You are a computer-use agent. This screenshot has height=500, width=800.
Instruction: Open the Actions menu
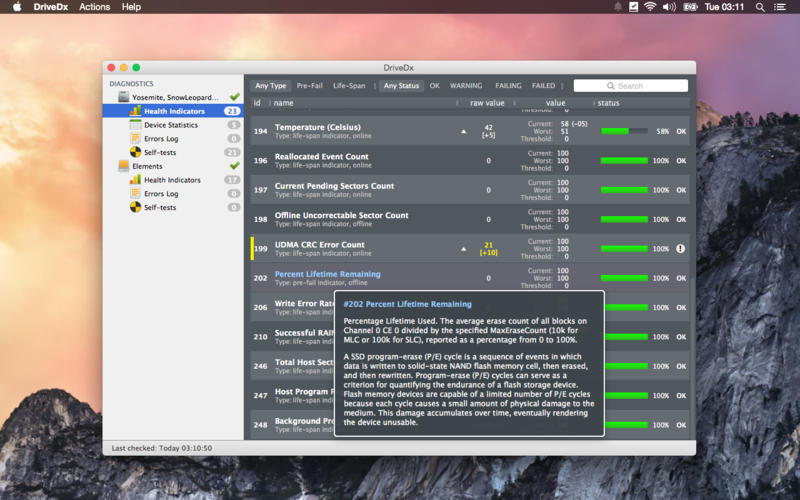click(95, 7)
